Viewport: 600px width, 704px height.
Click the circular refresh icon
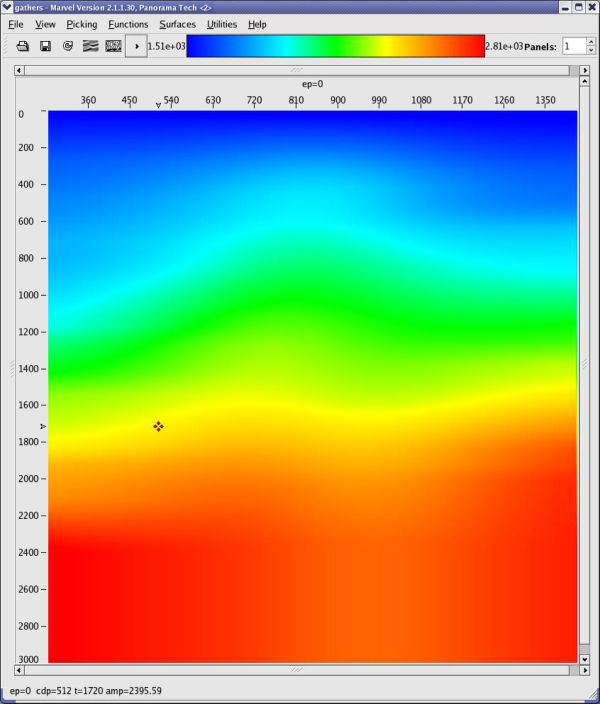click(x=68, y=46)
